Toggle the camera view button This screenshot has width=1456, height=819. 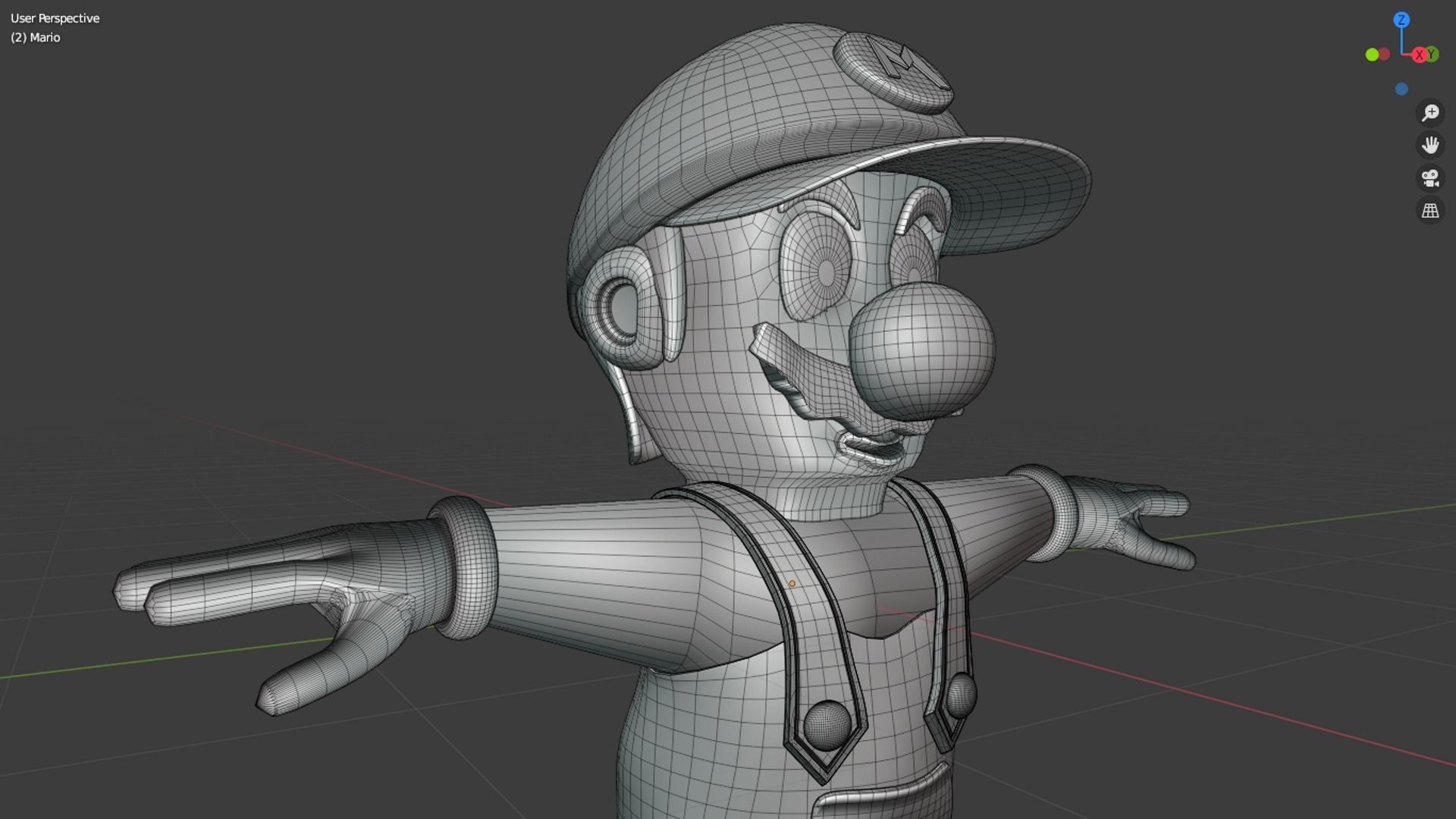coord(1430,178)
